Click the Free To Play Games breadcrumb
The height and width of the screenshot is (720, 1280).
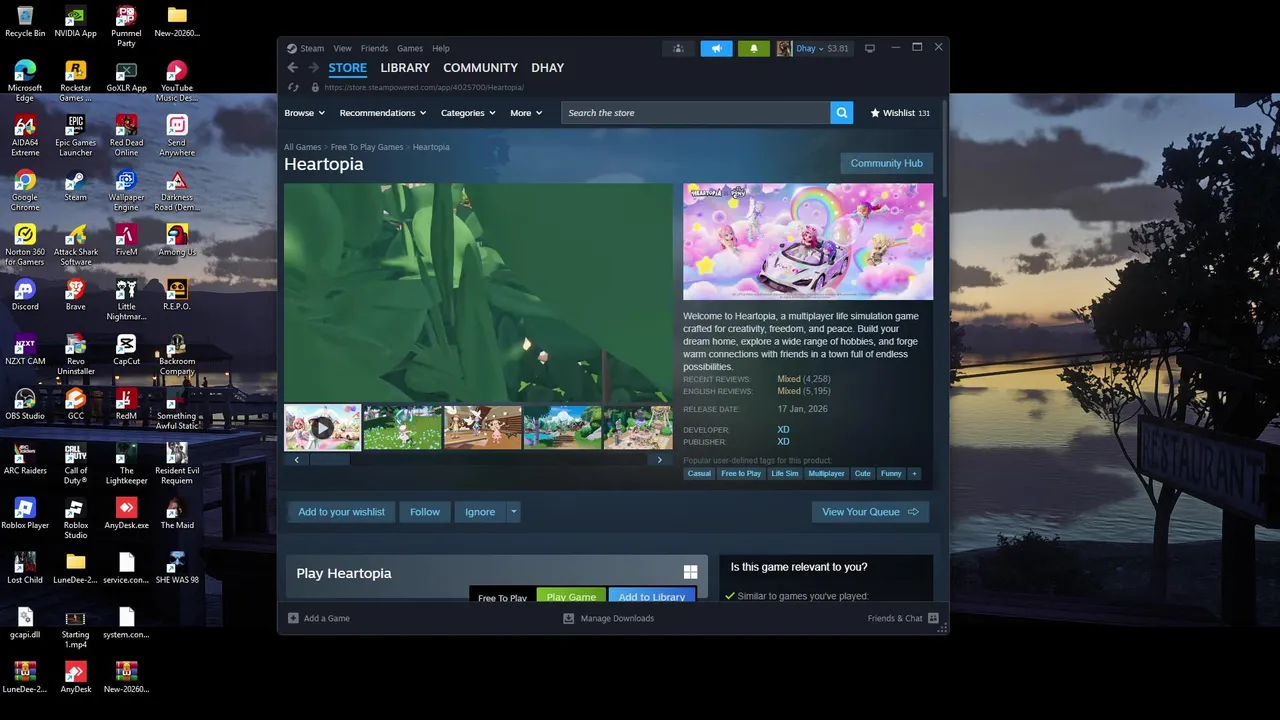(x=367, y=147)
